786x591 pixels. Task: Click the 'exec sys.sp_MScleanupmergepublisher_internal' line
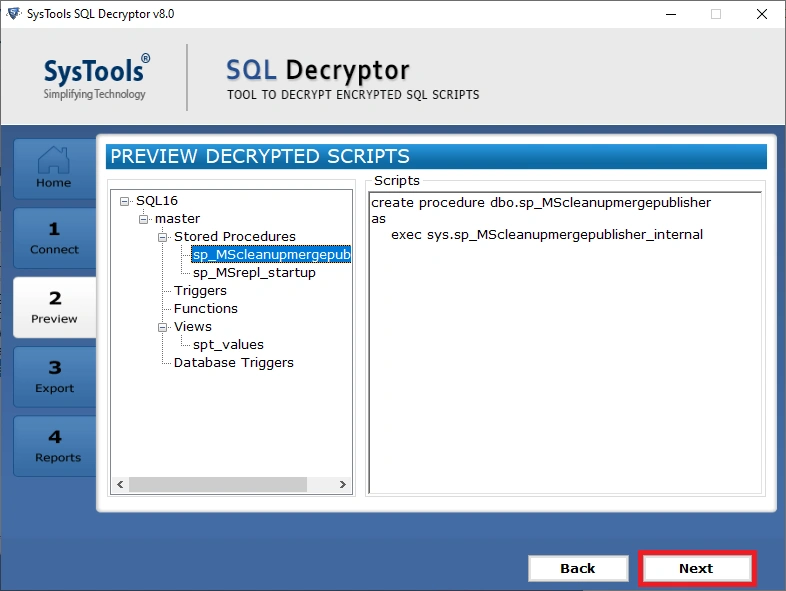coord(547,235)
